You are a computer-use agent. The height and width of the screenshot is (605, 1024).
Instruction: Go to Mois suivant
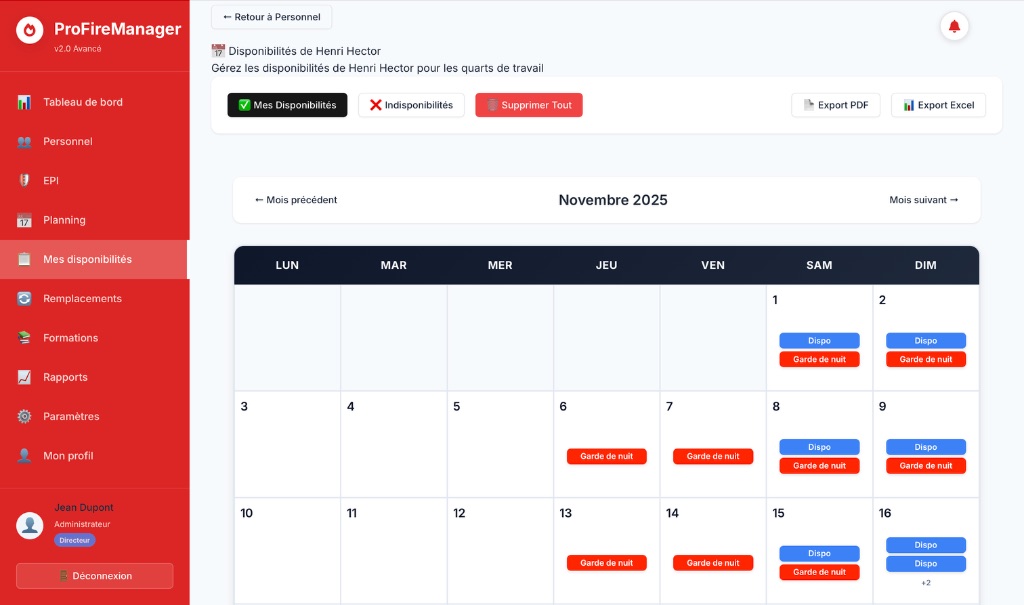point(923,200)
